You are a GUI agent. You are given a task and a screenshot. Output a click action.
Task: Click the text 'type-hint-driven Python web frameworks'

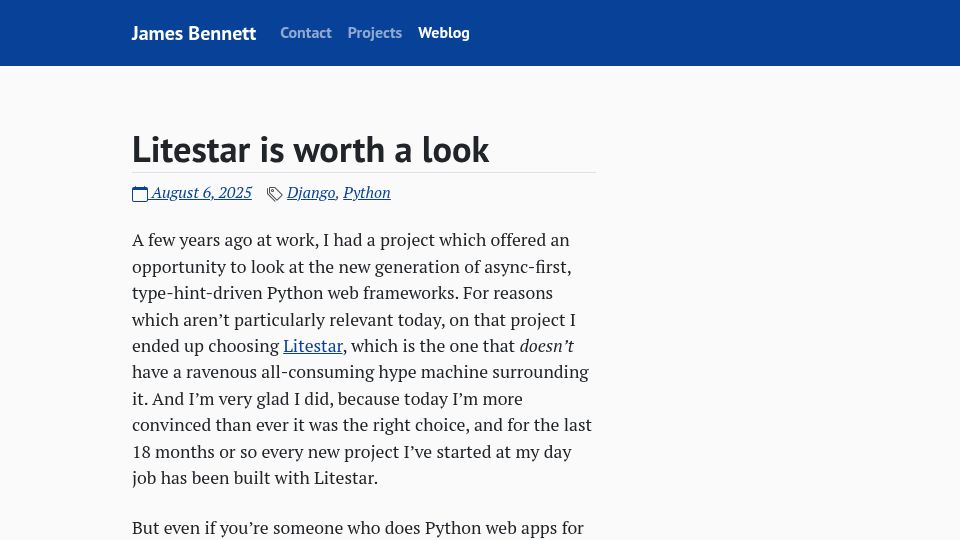point(295,293)
